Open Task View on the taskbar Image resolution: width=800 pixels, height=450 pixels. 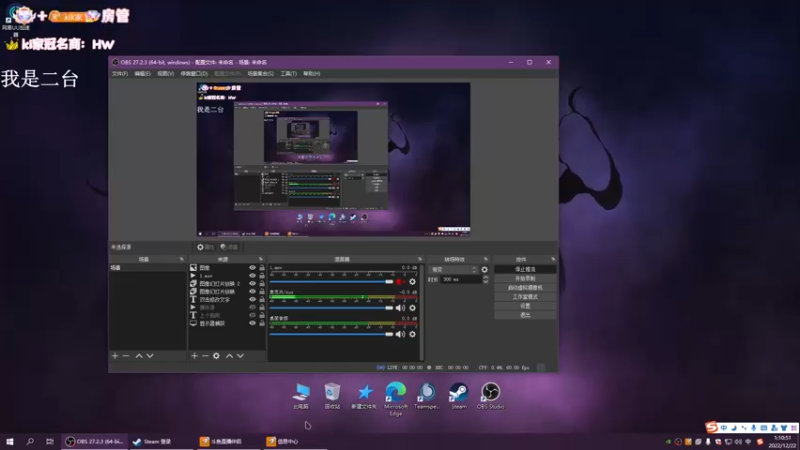click(x=49, y=441)
